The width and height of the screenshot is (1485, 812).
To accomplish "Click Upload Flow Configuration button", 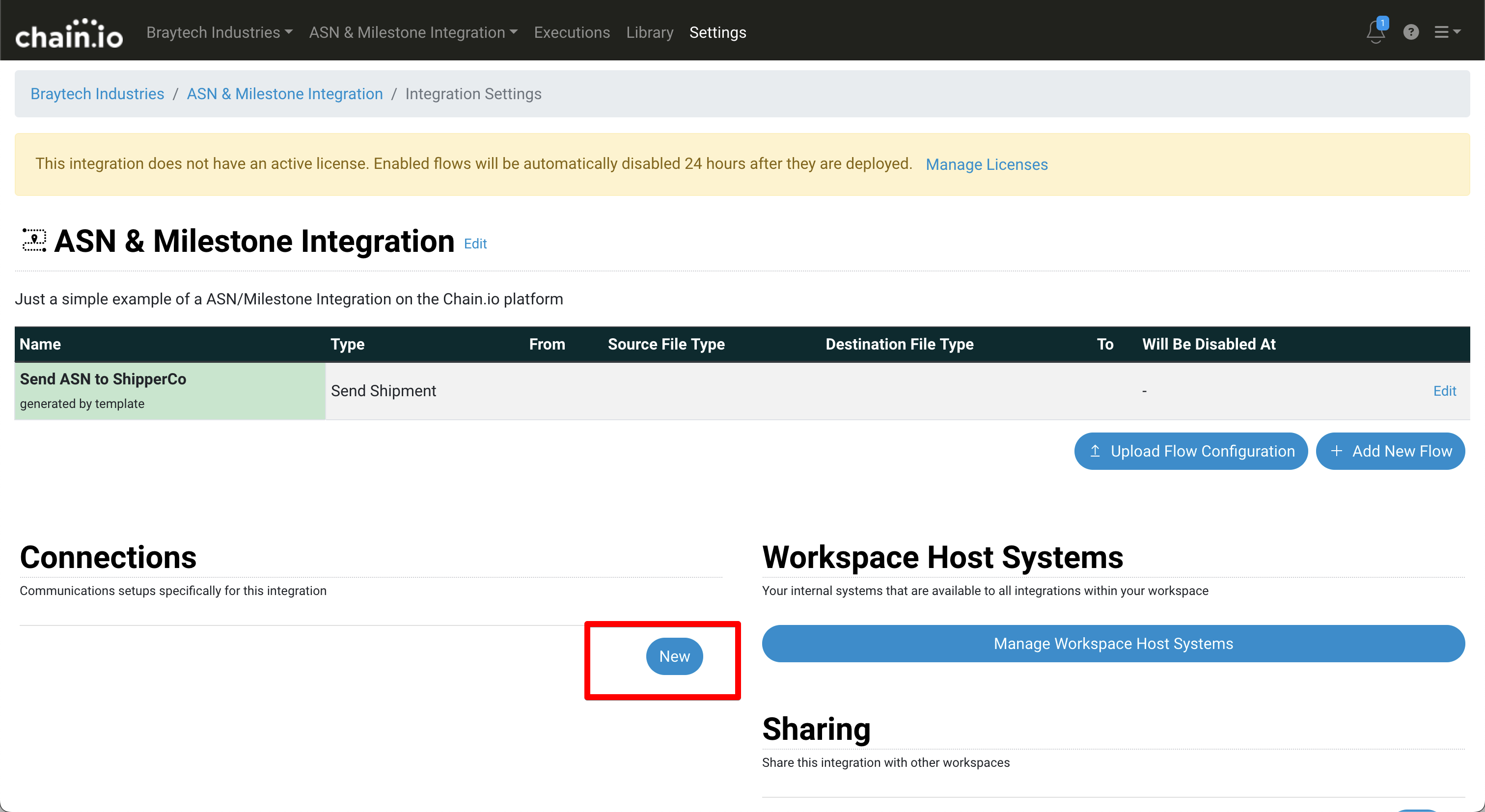I will (x=1190, y=451).
